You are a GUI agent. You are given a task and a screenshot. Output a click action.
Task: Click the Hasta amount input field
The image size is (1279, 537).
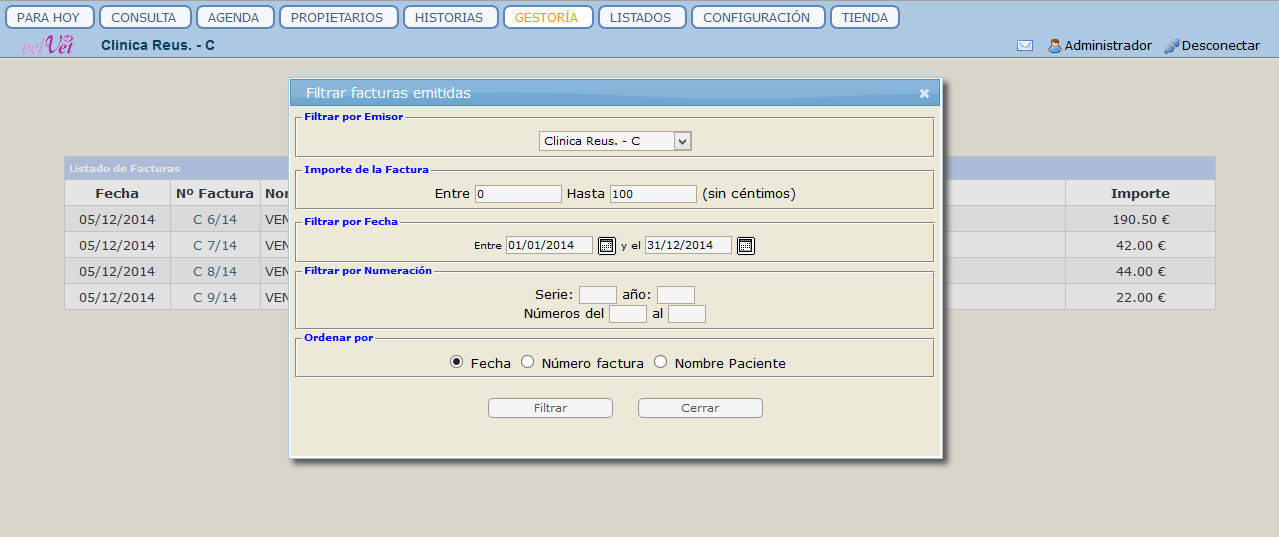(x=653, y=194)
